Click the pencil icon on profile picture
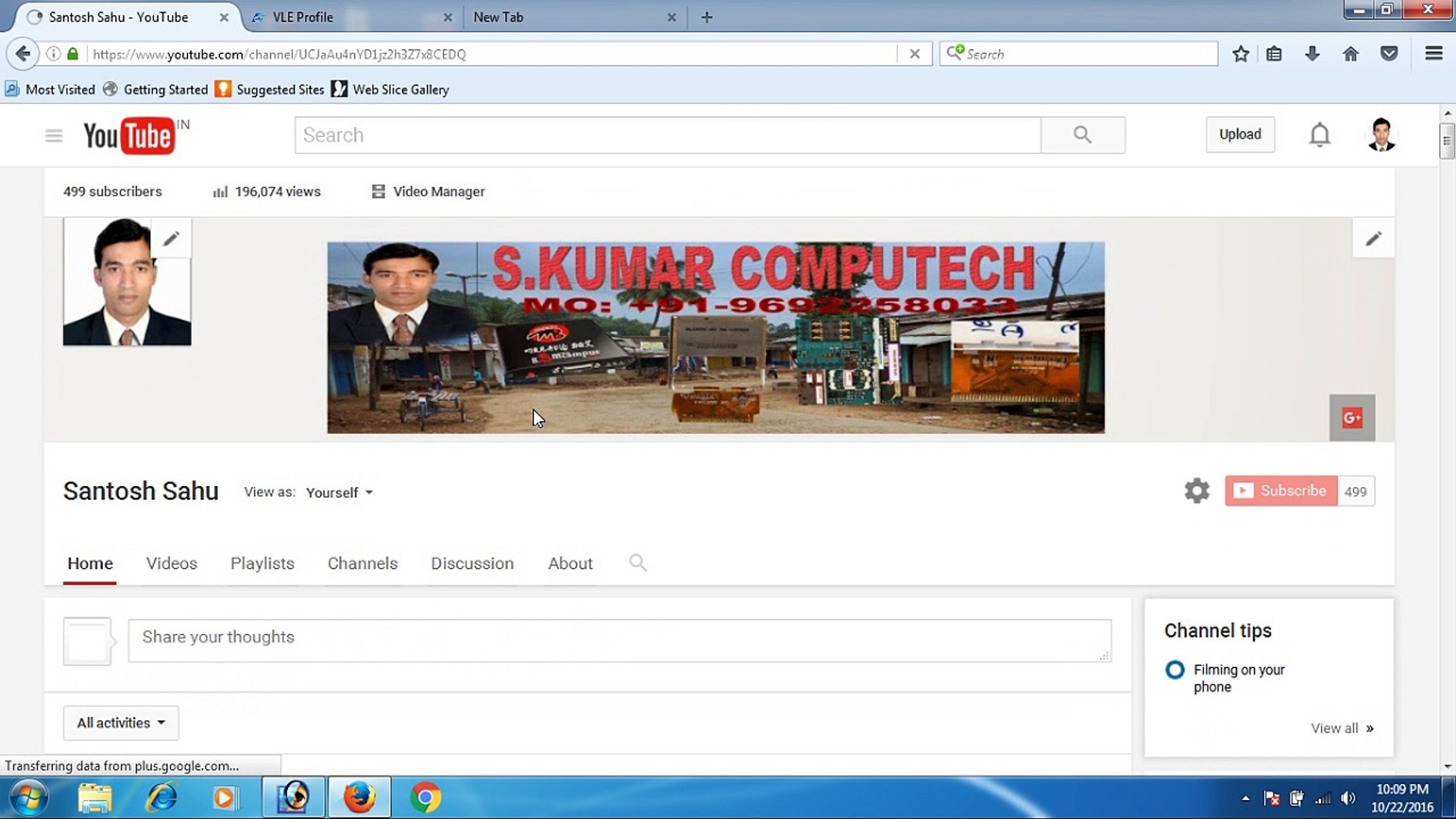This screenshot has width=1456, height=819. coord(171,238)
